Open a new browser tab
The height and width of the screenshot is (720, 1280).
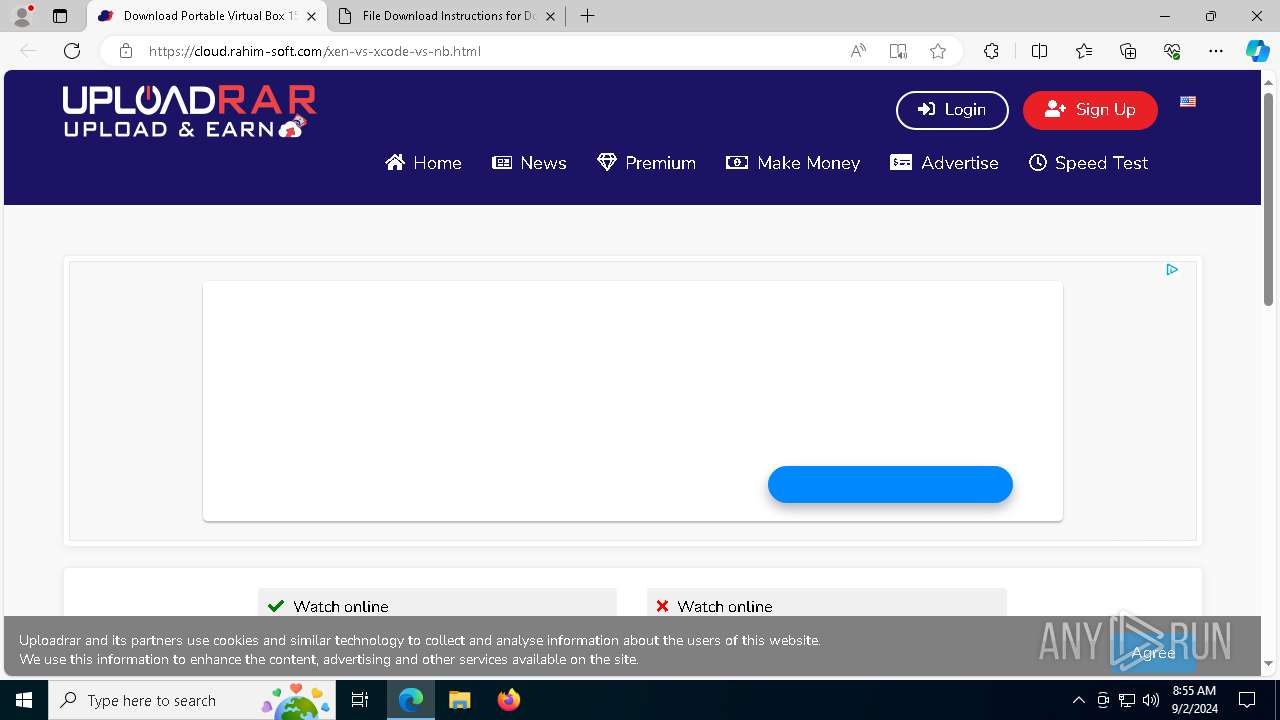[x=588, y=16]
